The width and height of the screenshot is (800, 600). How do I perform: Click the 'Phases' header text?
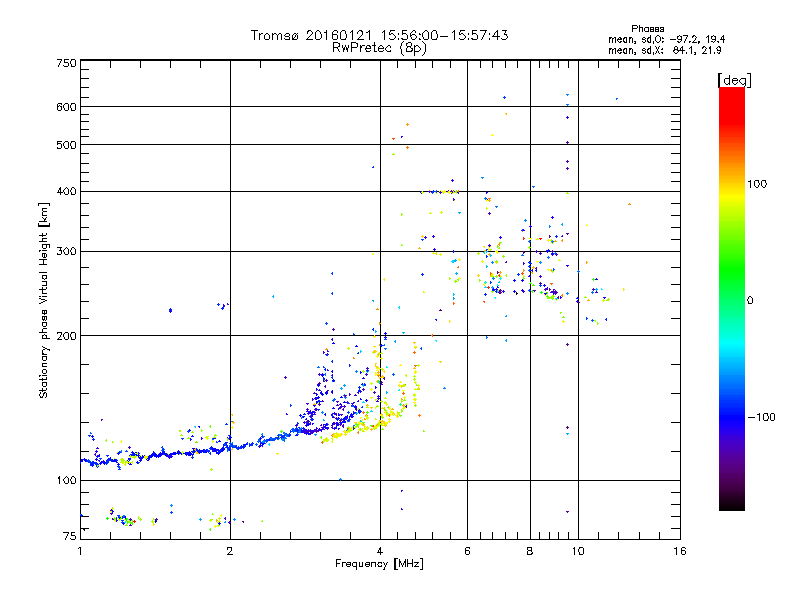coord(647,29)
